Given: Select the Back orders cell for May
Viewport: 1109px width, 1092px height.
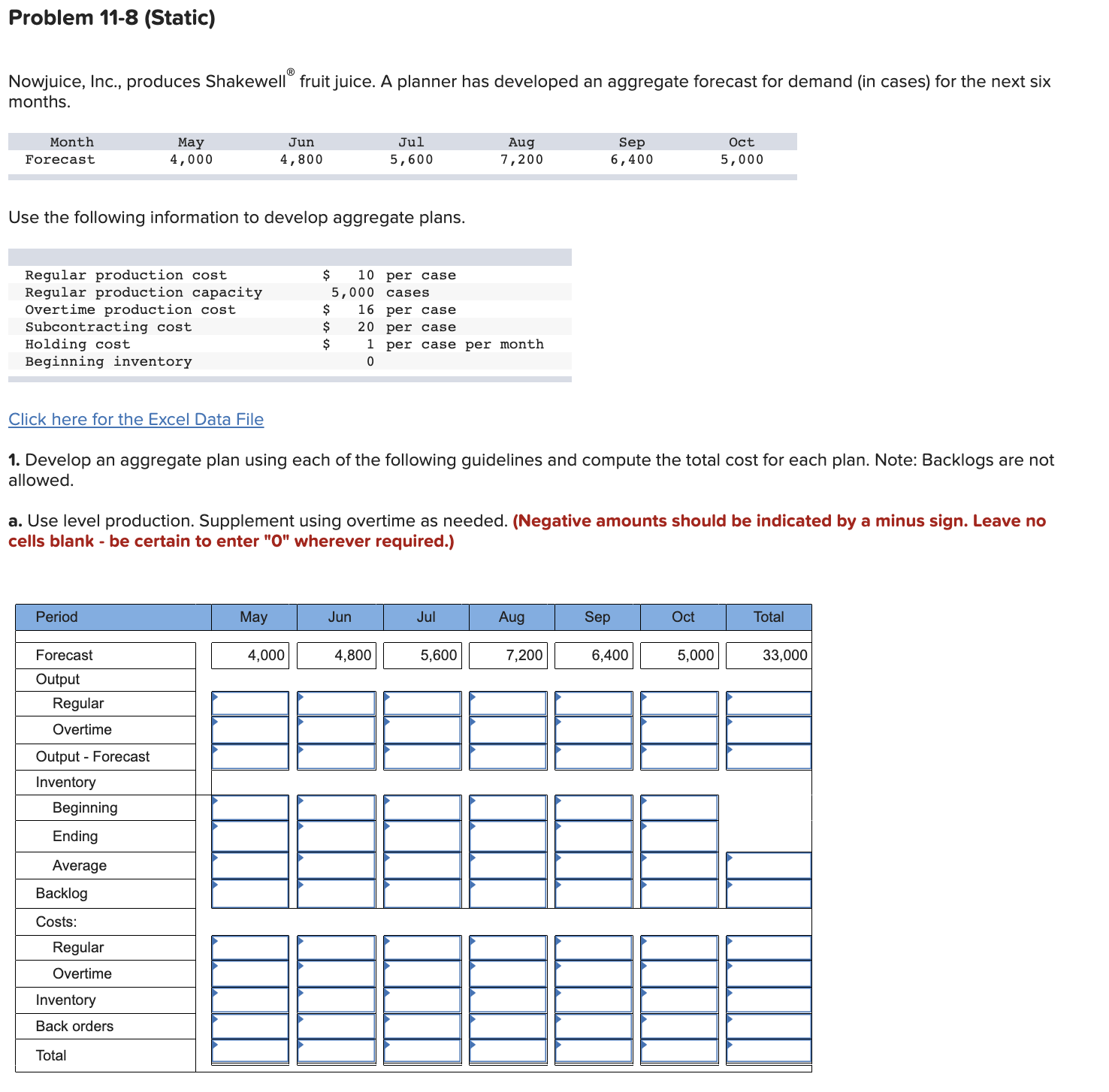Looking at the screenshot, I should (250, 1027).
